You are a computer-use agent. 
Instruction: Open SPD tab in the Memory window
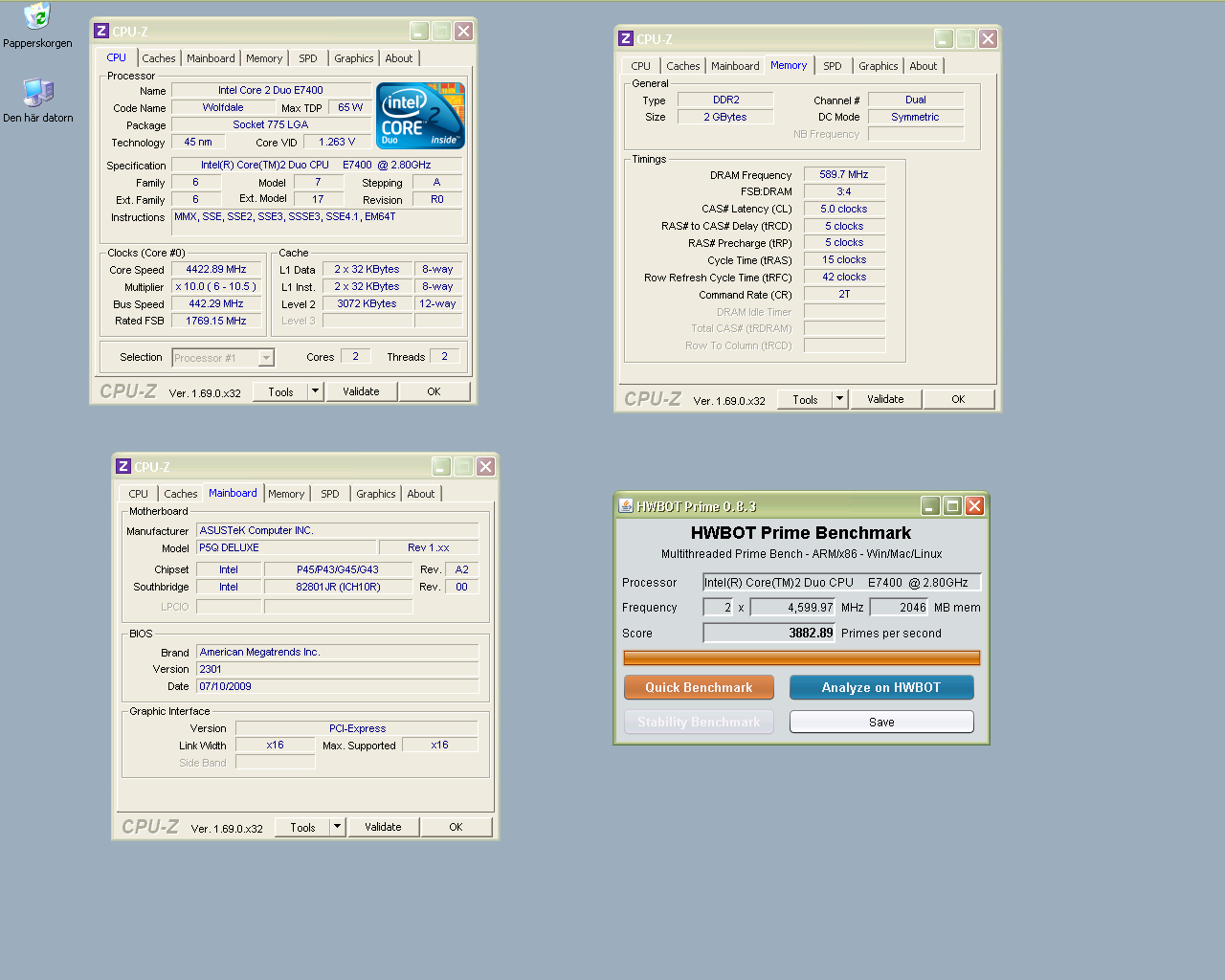pos(833,66)
